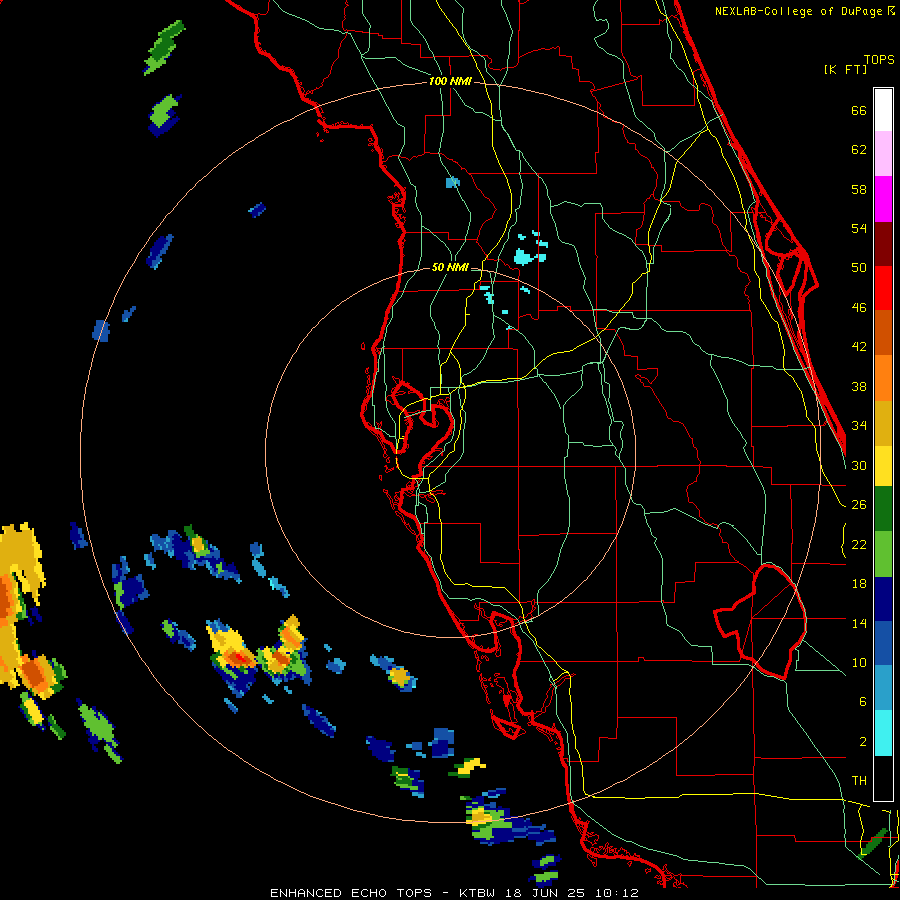The image size is (900, 900).
Task: Select the 26 legend value
Action: pos(859,505)
